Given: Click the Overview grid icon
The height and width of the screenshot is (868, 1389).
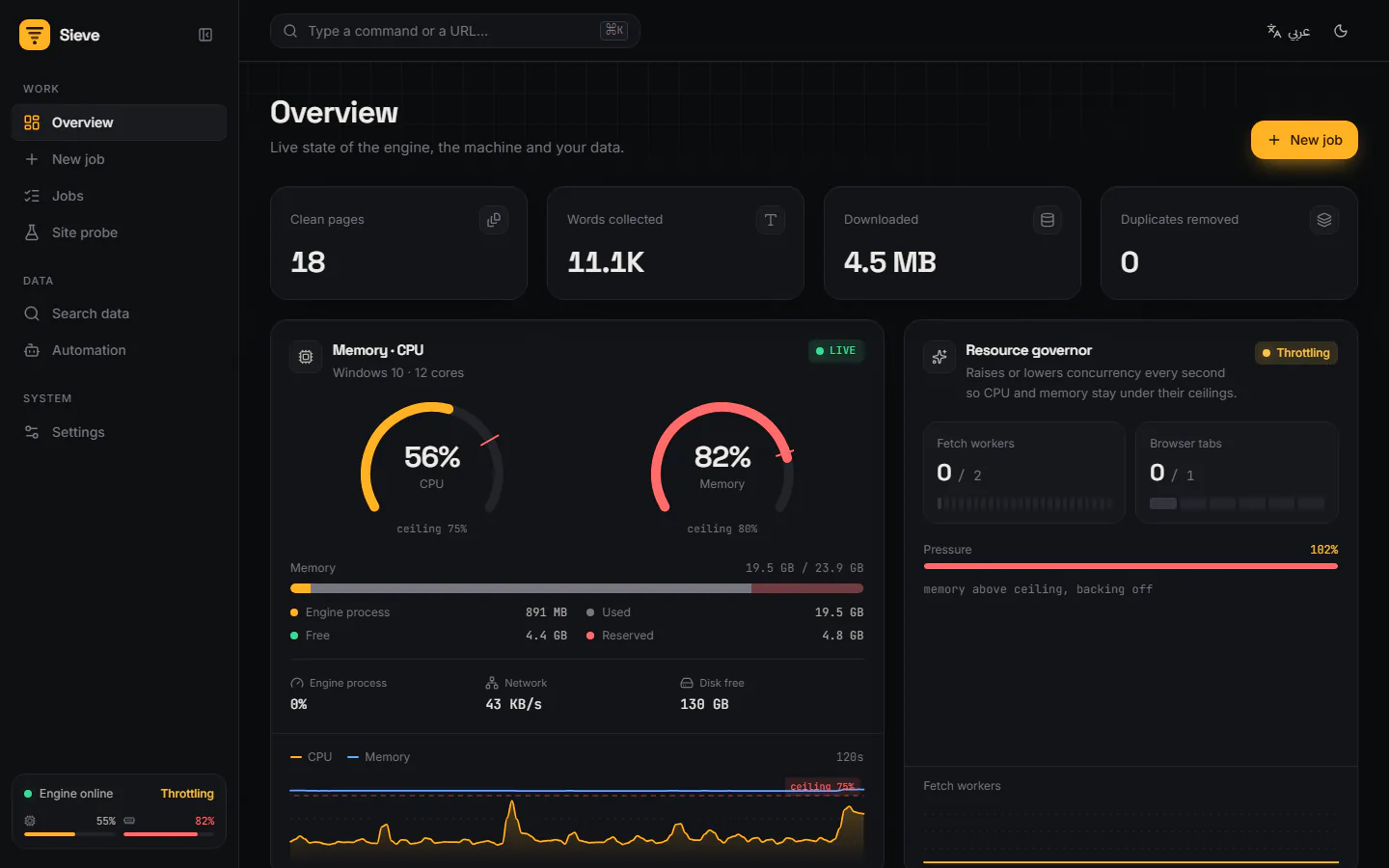Looking at the screenshot, I should 32,122.
